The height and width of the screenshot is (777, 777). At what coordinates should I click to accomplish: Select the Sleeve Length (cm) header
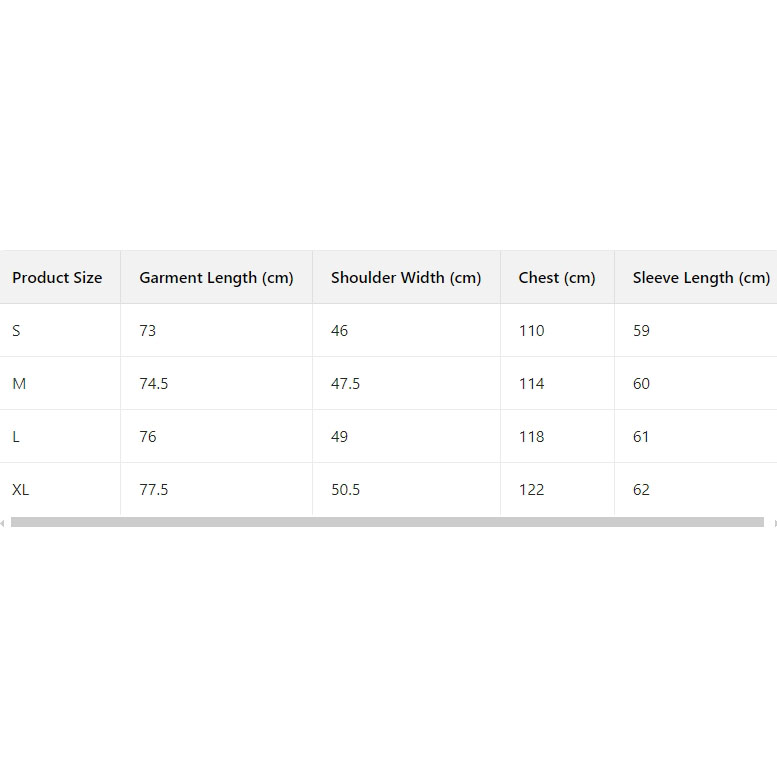(701, 278)
